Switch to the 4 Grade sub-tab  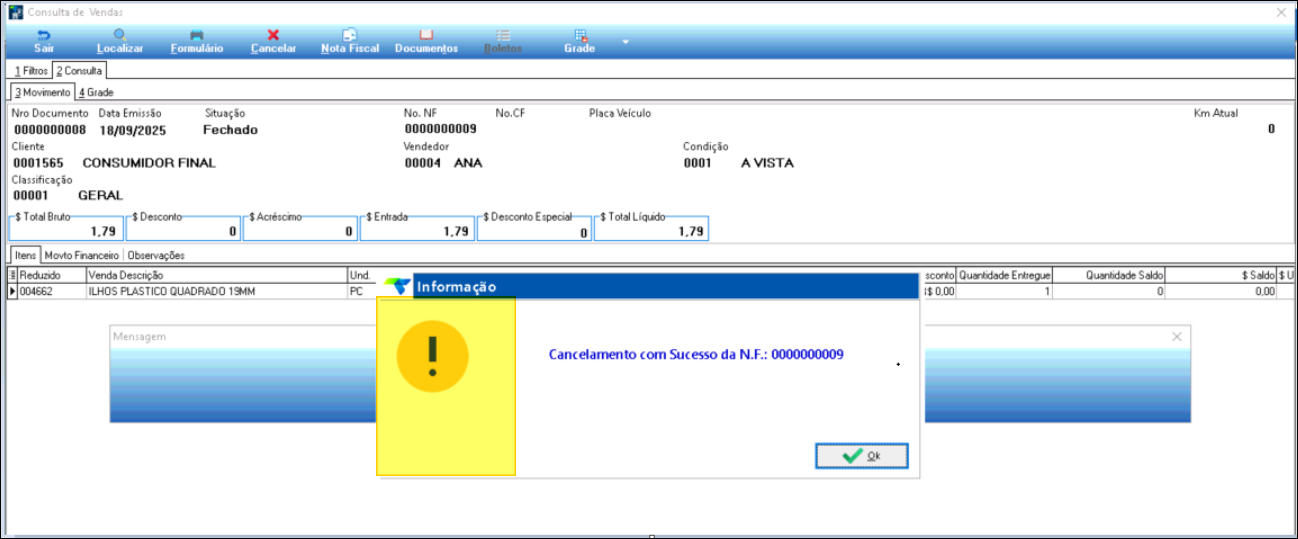96,93
